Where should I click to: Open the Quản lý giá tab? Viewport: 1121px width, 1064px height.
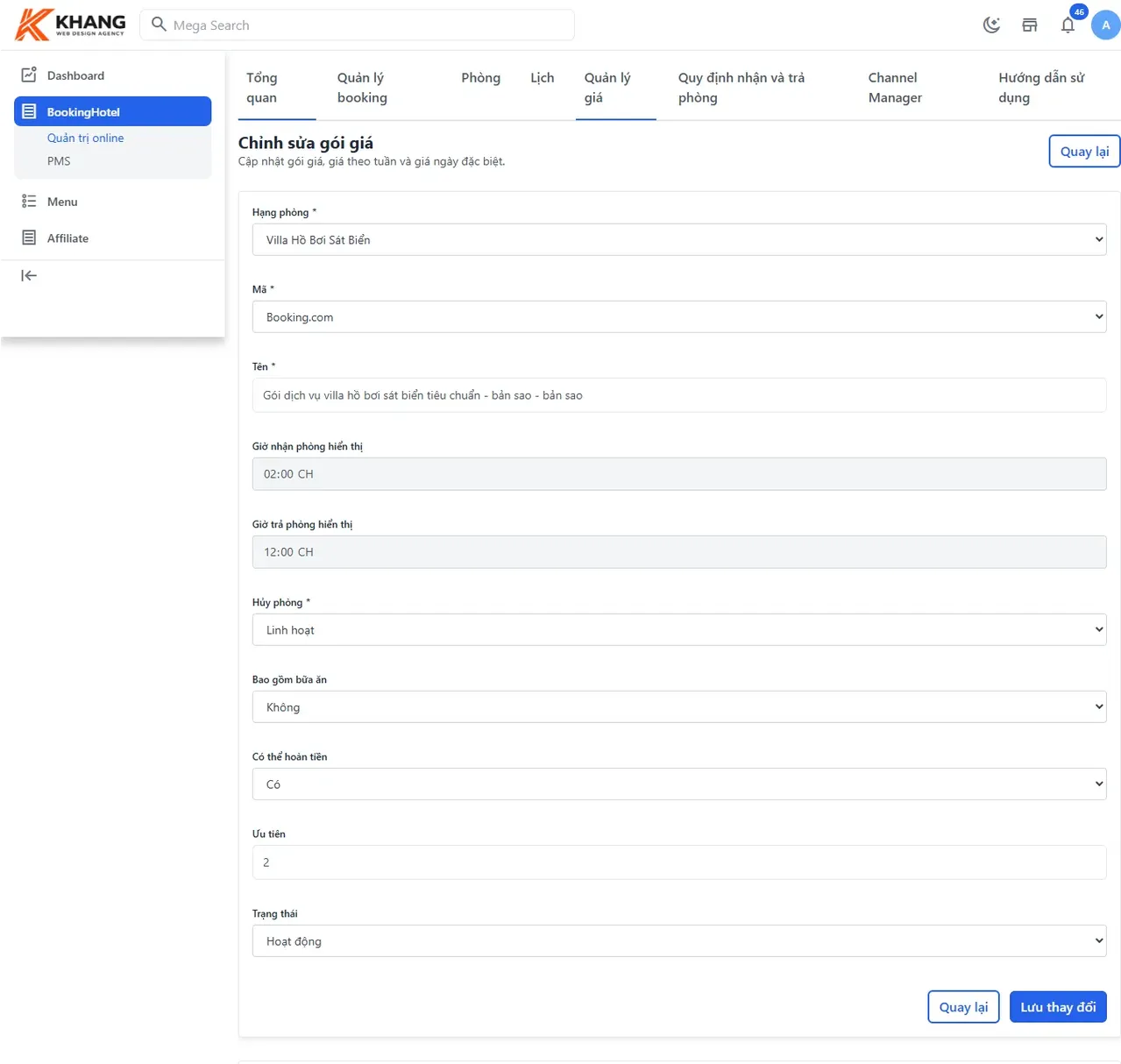point(616,88)
